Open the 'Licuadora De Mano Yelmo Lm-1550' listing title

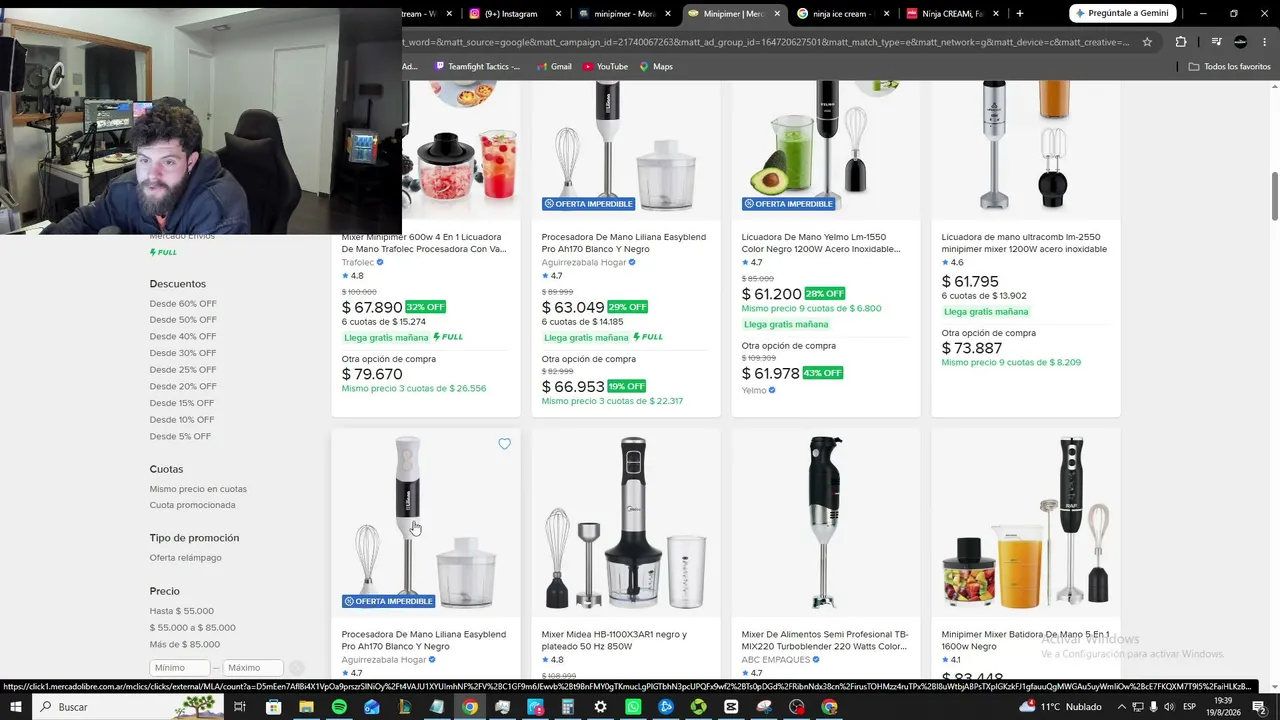pos(821,243)
